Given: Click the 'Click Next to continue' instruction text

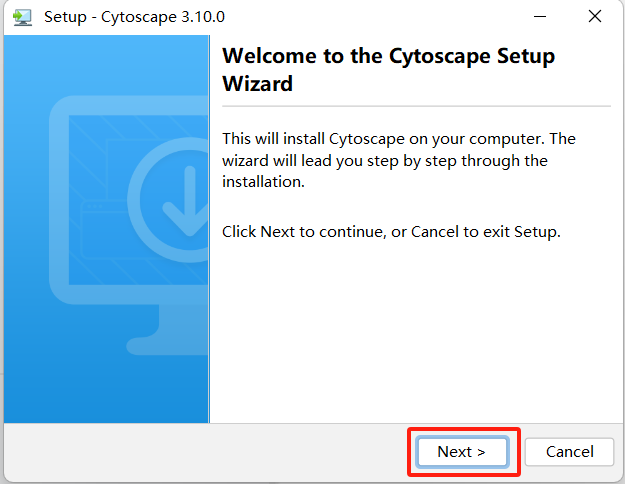Looking at the screenshot, I should pos(391,232).
